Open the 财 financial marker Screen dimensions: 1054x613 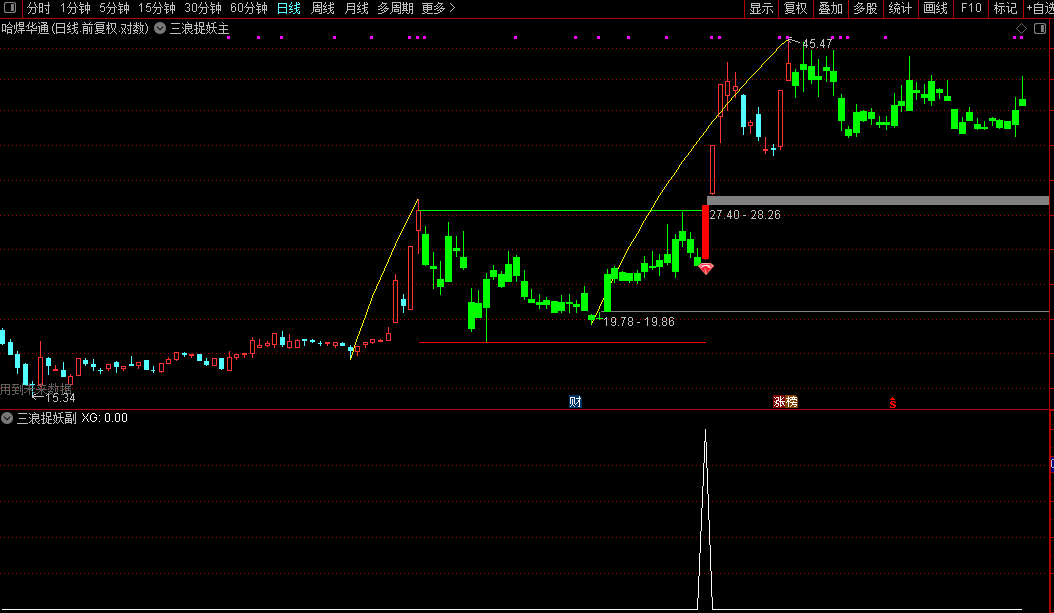point(575,402)
